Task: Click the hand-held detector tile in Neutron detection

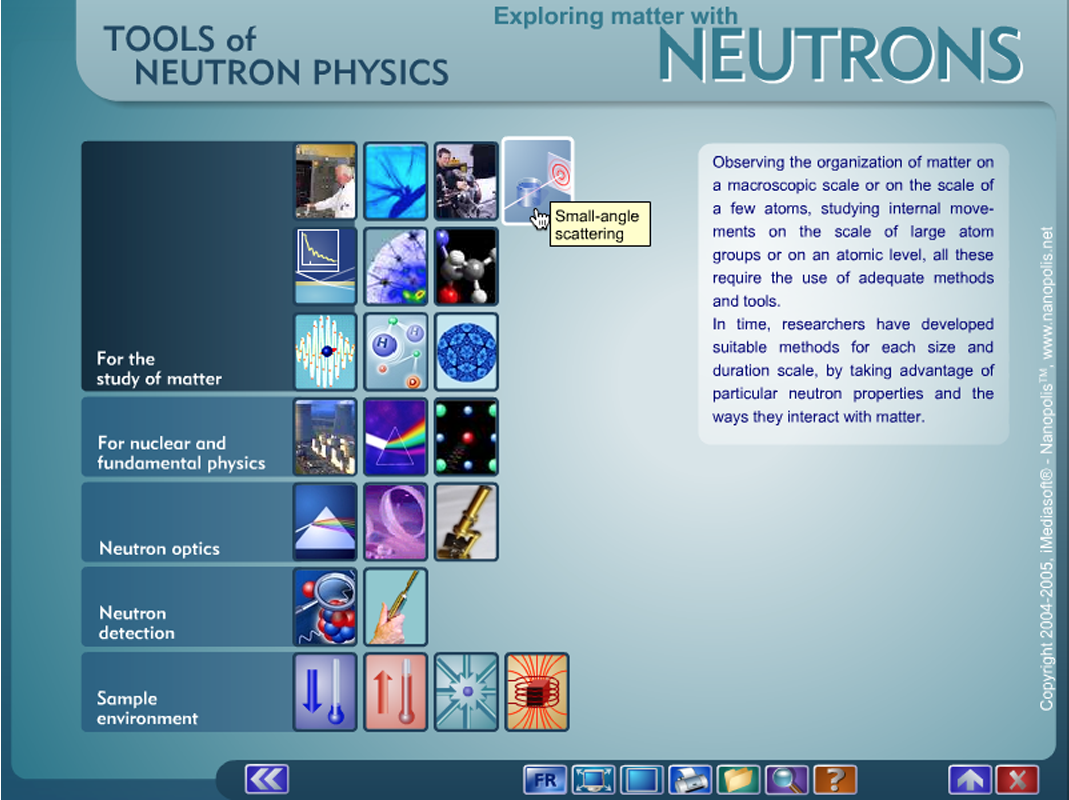Action: tap(395, 607)
